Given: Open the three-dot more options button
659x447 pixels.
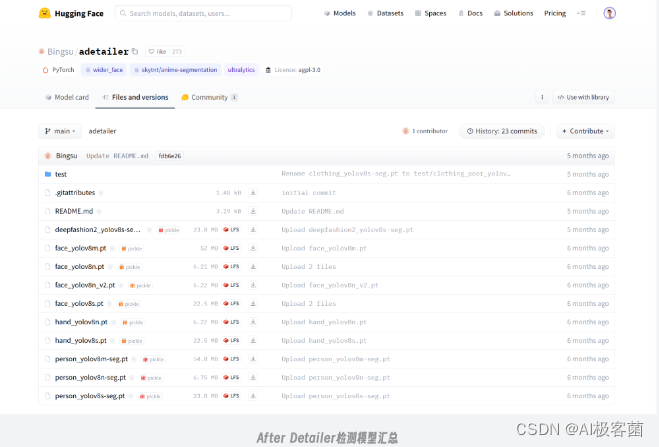Looking at the screenshot, I should tap(542, 97).
